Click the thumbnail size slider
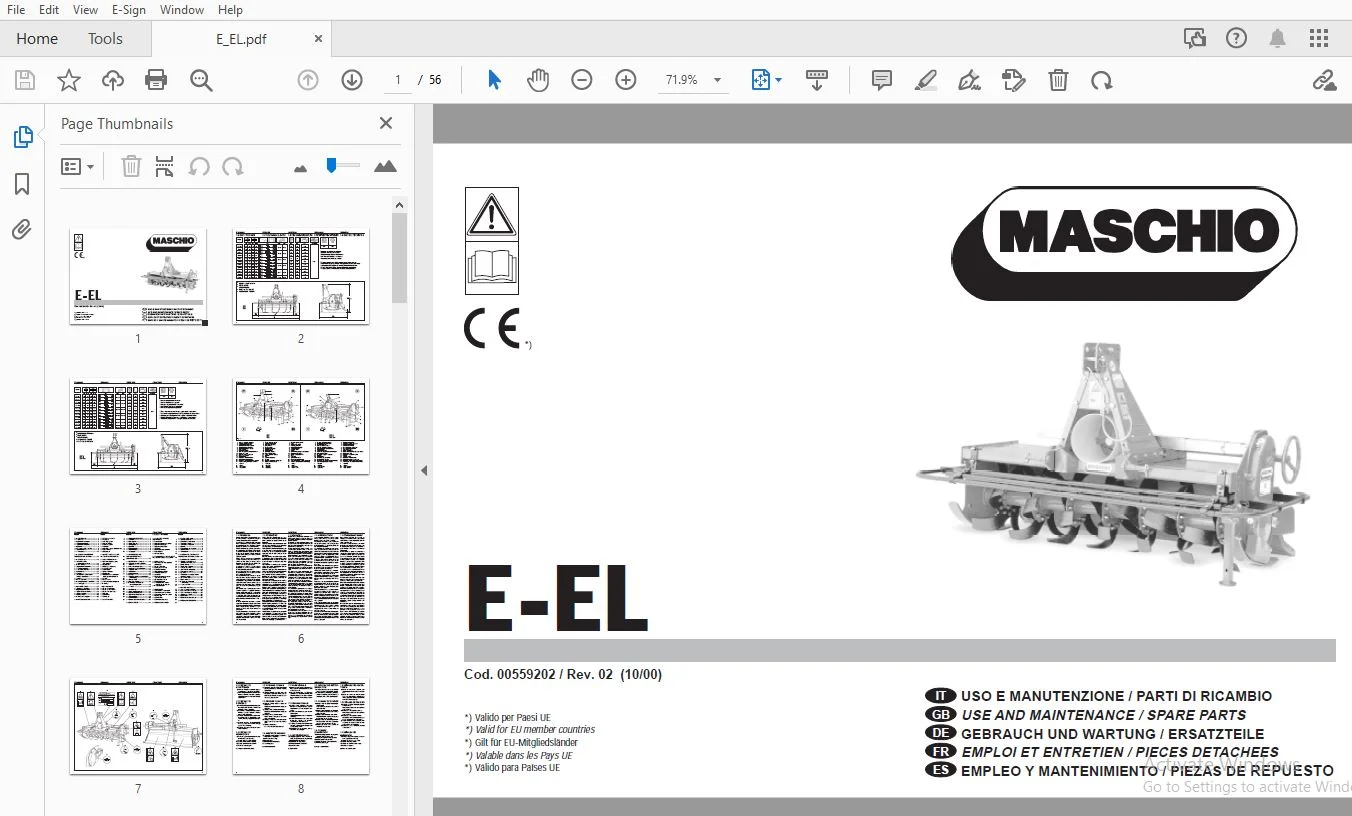This screenshot has height=816, width=1352. tap(343, 165)
